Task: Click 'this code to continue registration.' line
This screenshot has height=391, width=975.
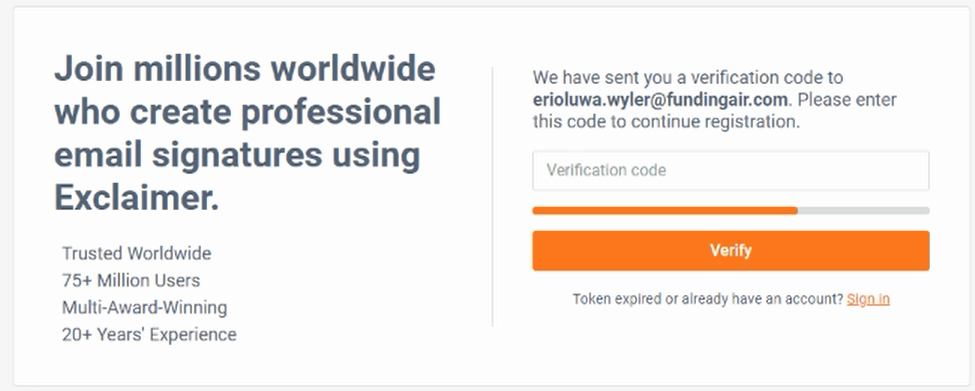Action: 666,122
